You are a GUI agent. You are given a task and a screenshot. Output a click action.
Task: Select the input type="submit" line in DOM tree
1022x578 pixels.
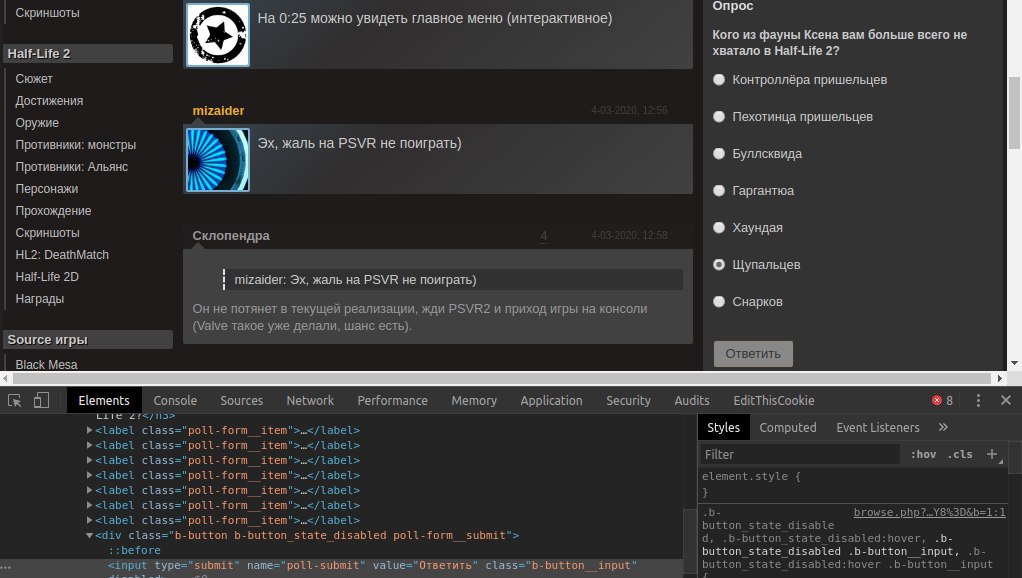click(x=372, y=565)
